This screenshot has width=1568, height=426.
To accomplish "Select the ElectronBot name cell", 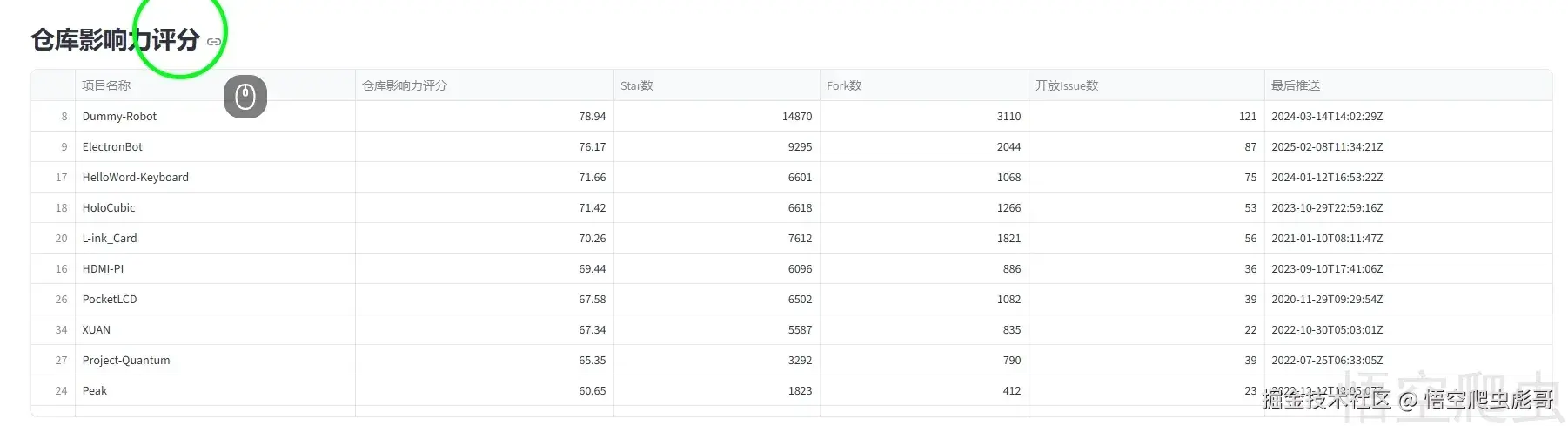I will [x=112, y=146].
